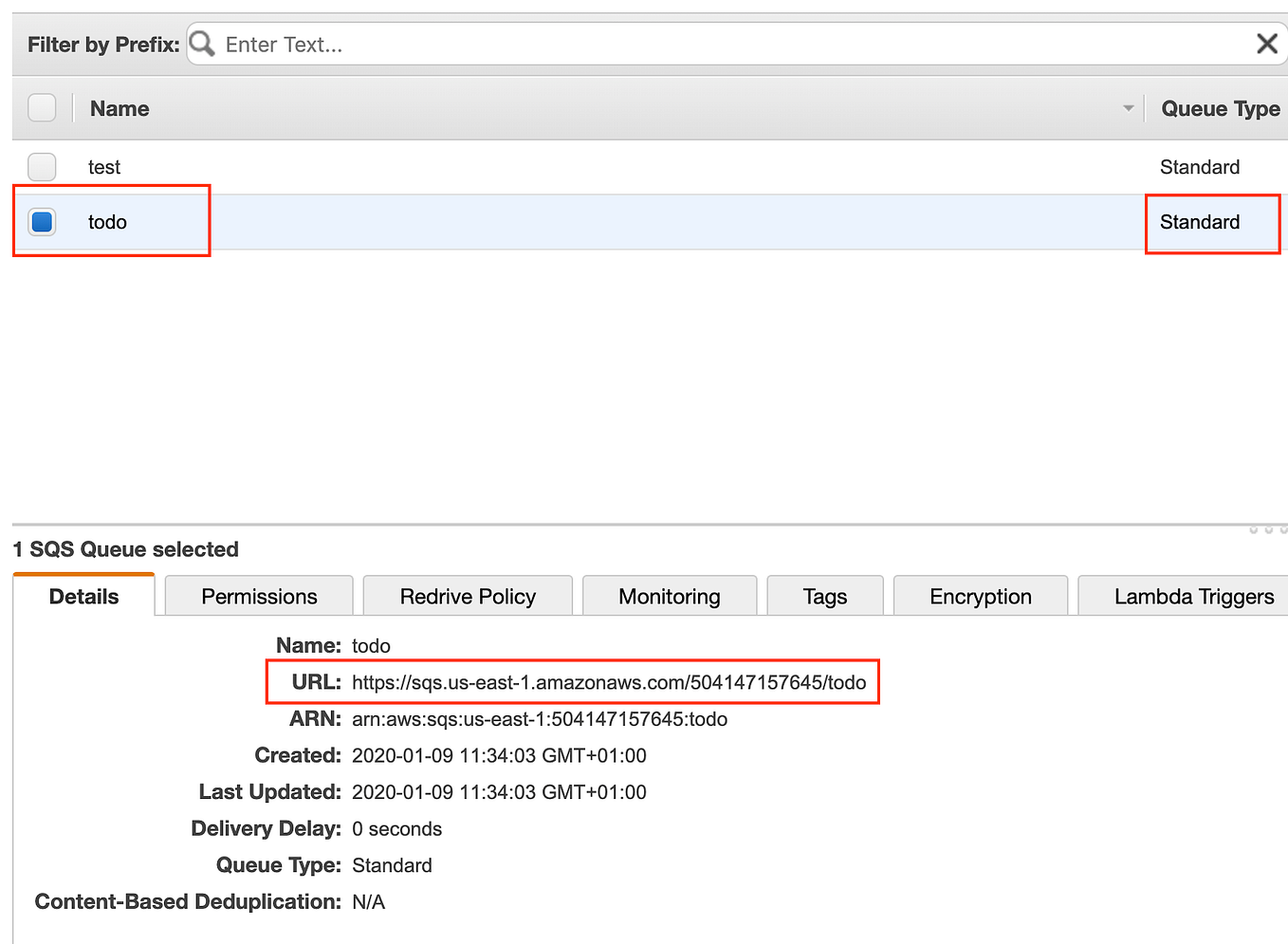The image size is (1288, 944).
Task: Click inside the Filter by Prefix input field
Action: click(x=569, y=43)
